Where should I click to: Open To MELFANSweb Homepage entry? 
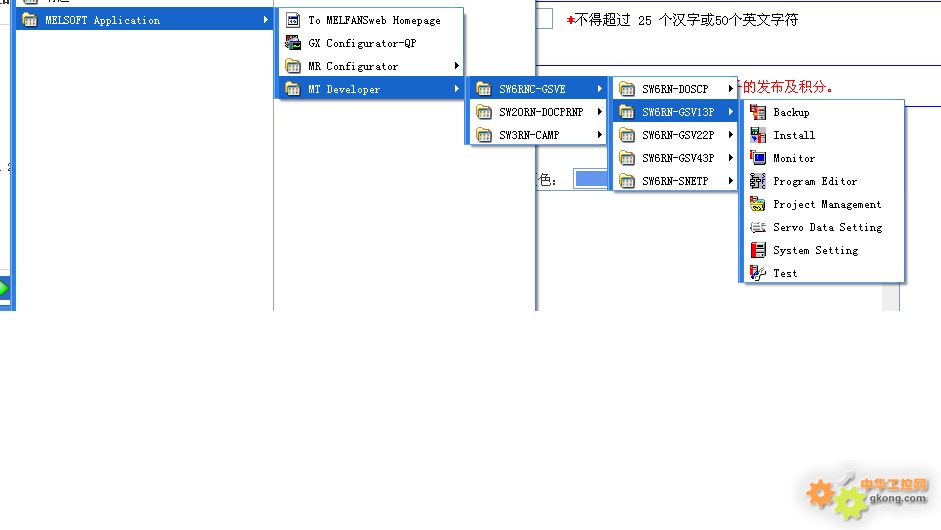coord(371,20)
